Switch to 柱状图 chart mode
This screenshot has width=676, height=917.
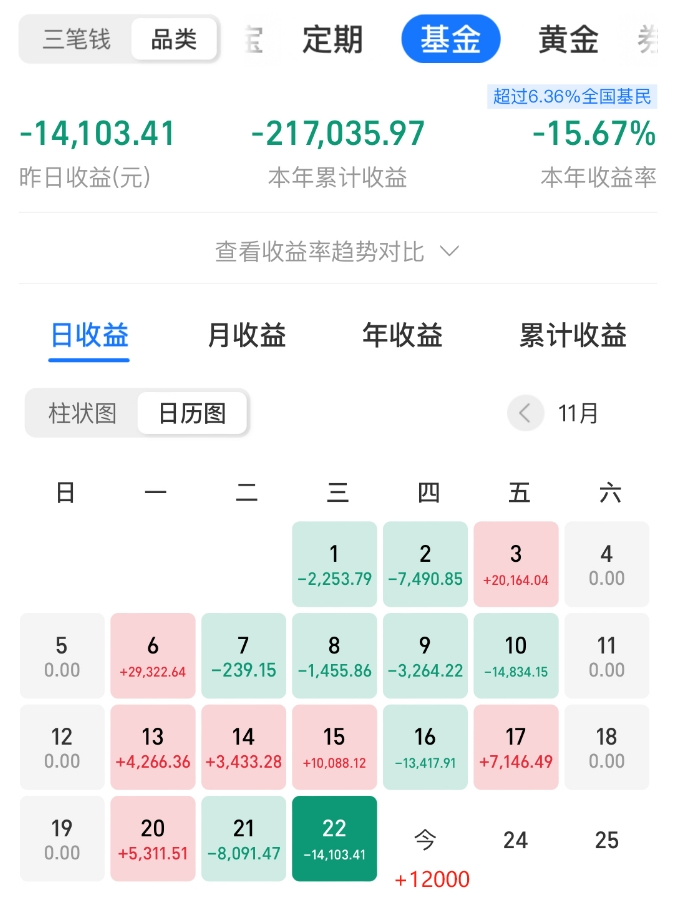[x=82, y=413]
